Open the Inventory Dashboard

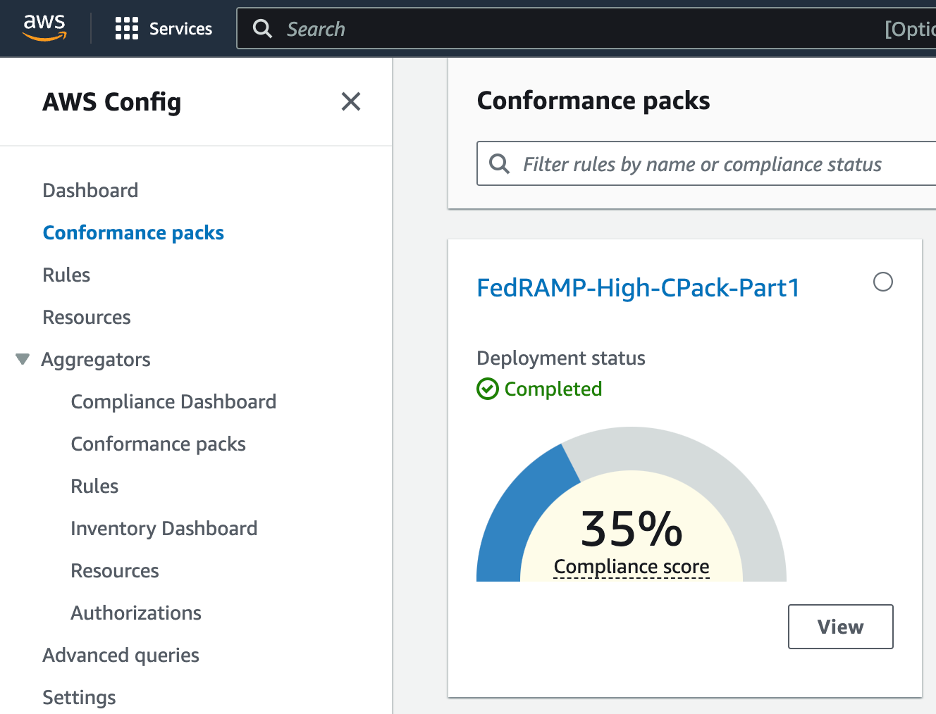164,528
